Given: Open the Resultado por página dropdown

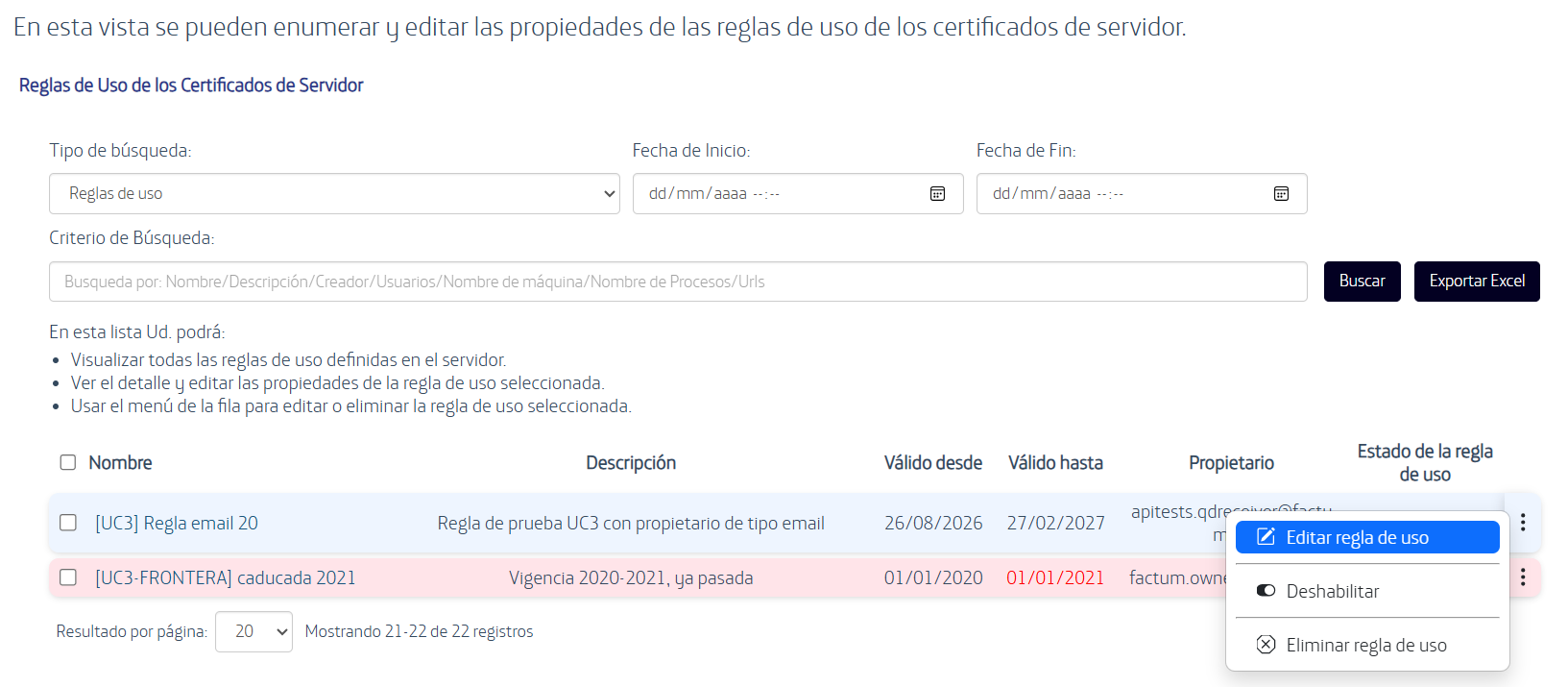Looking at the screenshot, I should point(253,631).
